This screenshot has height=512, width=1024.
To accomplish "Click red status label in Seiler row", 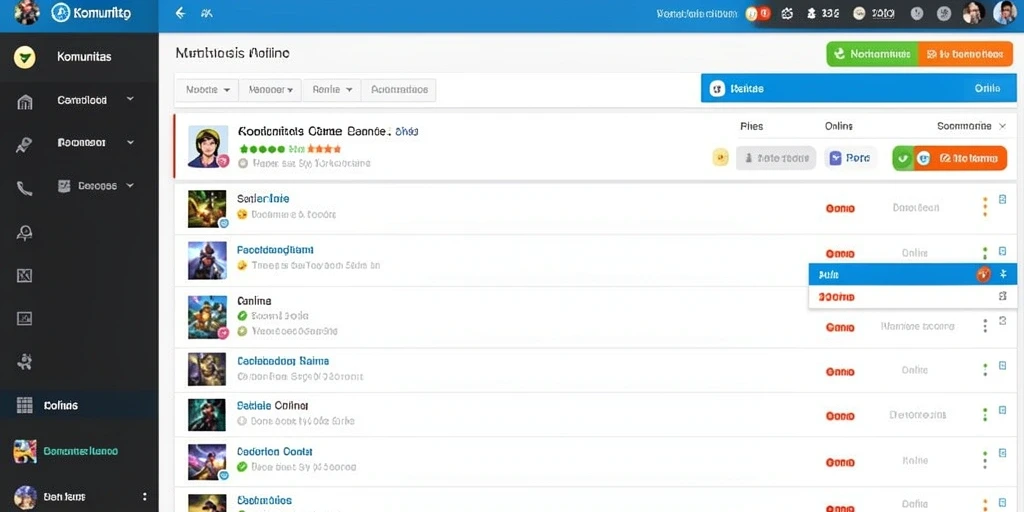I will click(x=840, y=208).
